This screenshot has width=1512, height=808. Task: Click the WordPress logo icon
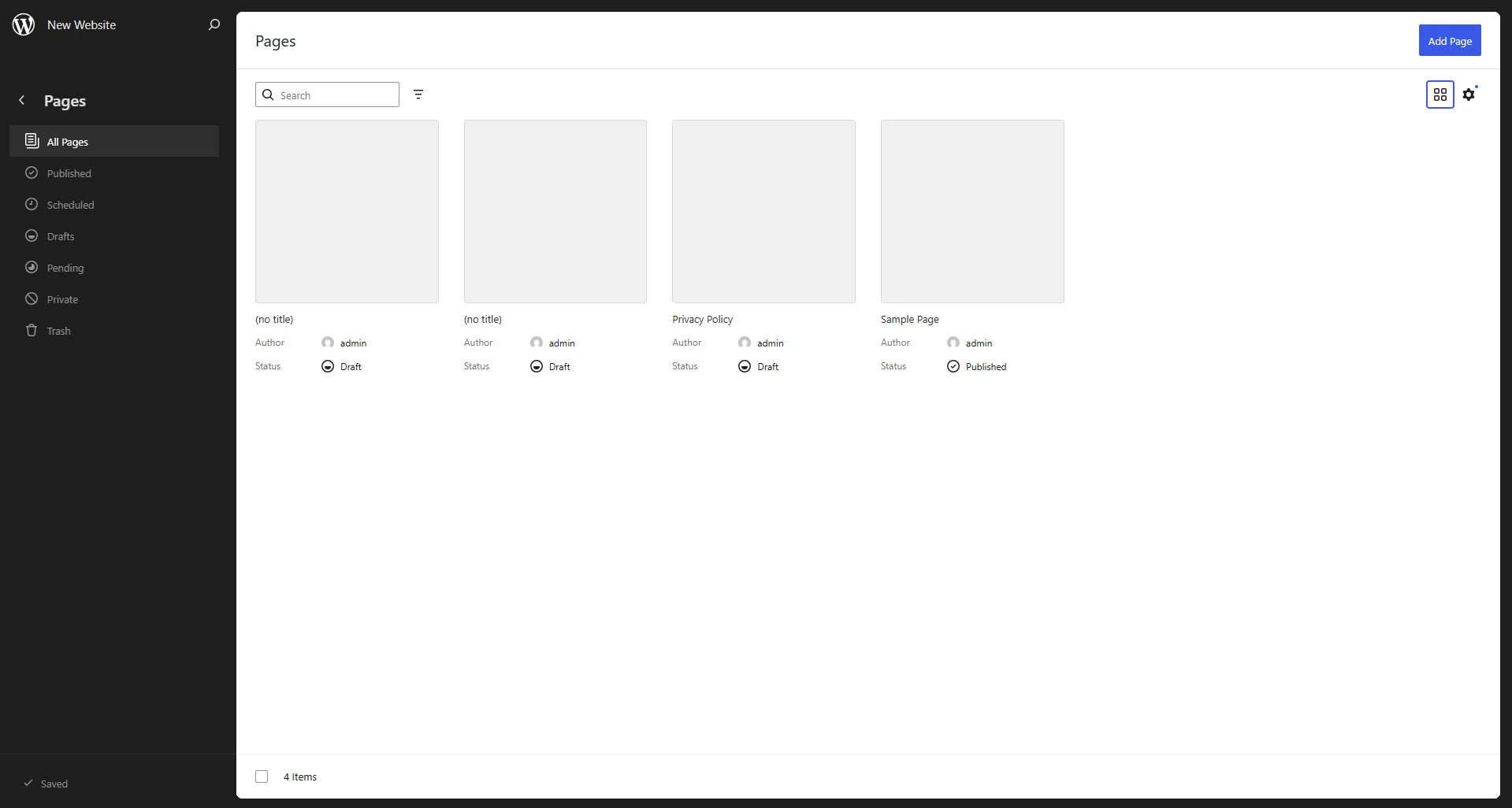point(24,24)
